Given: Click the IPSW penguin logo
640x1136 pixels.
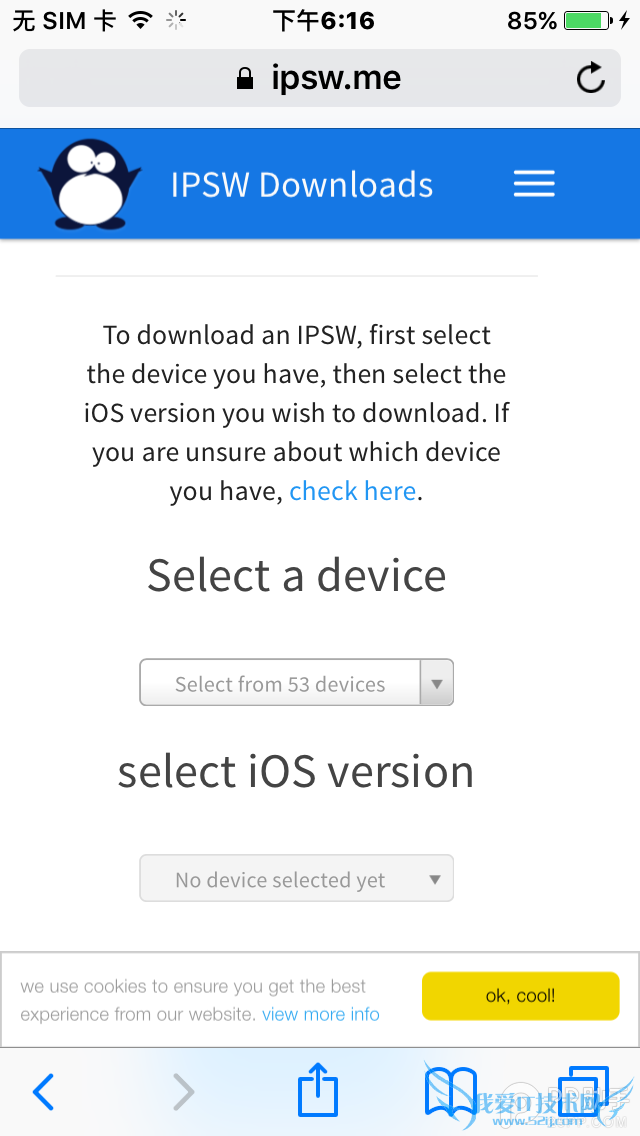Looking at the screenshot, I should pyautogui.click(x=89, y=183).
